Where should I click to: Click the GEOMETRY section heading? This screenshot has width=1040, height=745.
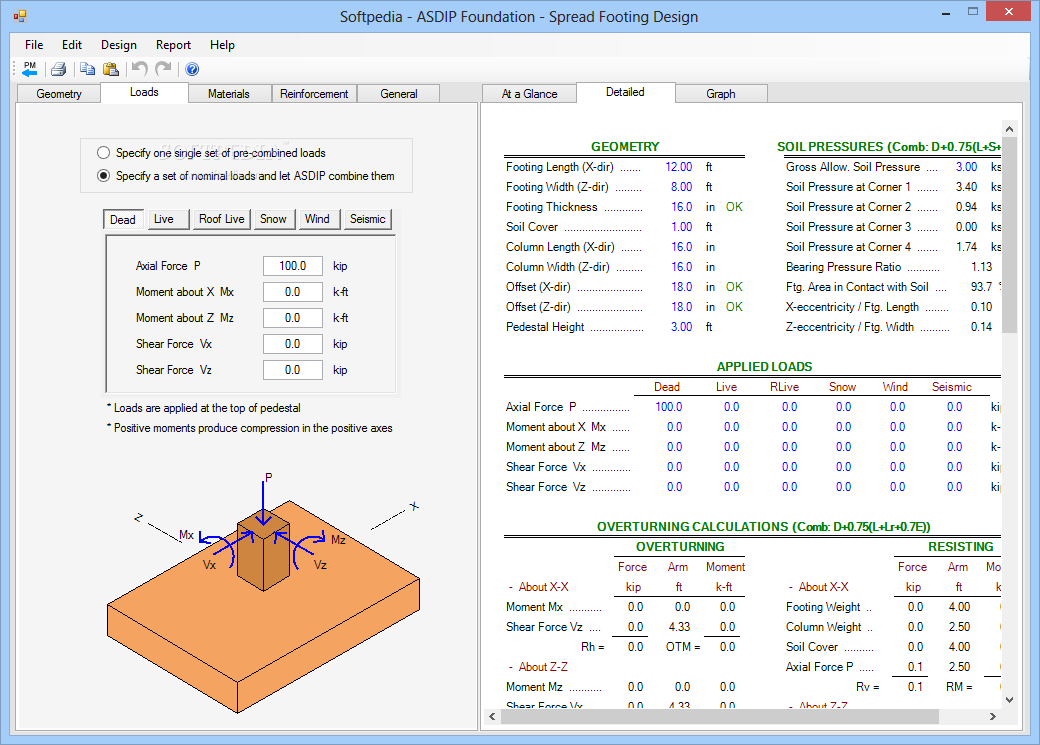[625, 147]
